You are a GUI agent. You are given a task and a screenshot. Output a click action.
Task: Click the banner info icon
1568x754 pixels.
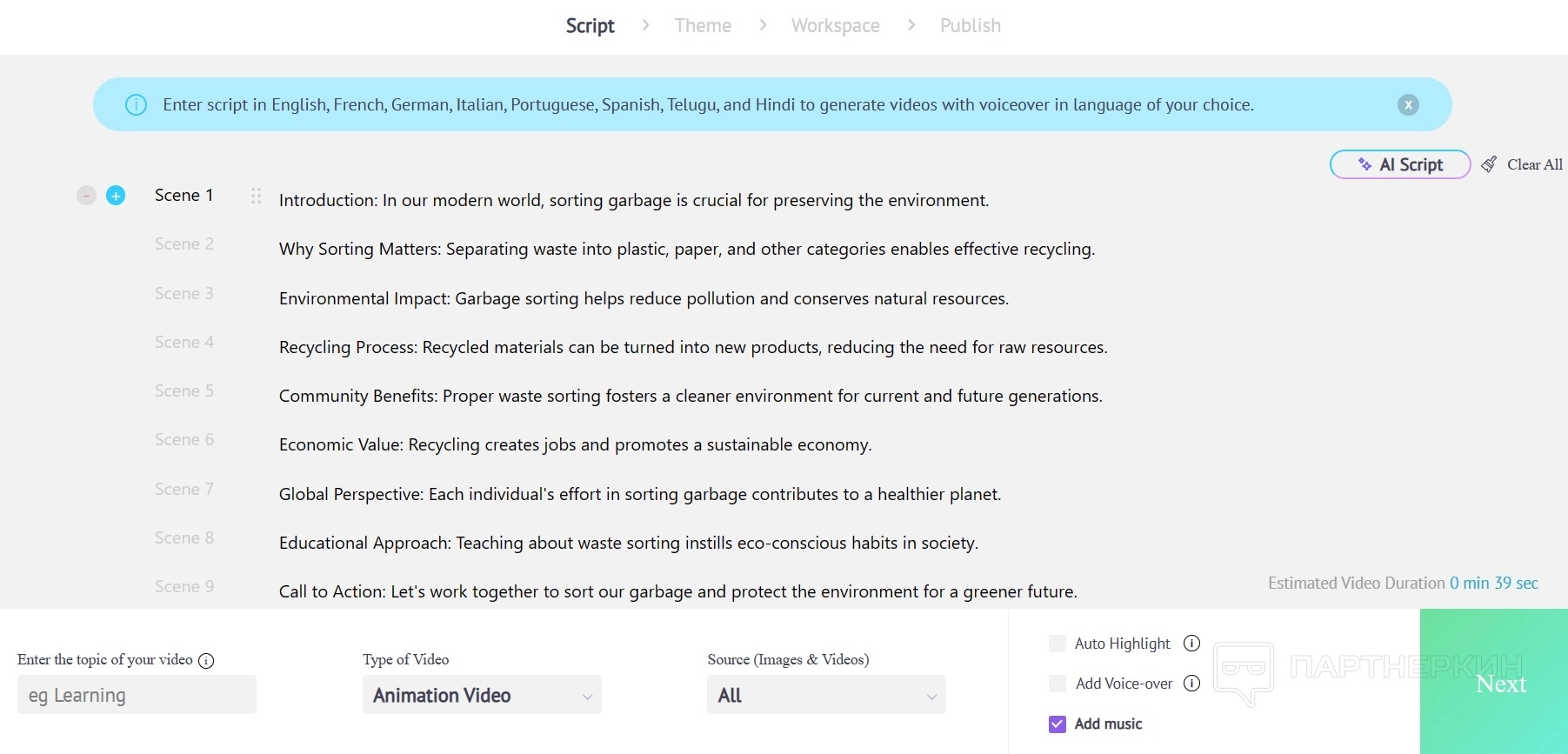tap(137, 104)
